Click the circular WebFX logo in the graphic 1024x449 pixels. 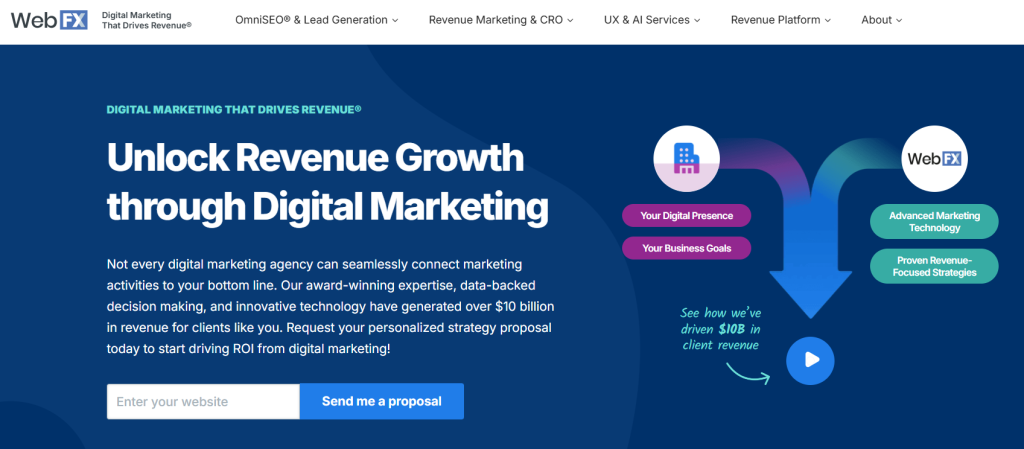(x=934, y=158)
